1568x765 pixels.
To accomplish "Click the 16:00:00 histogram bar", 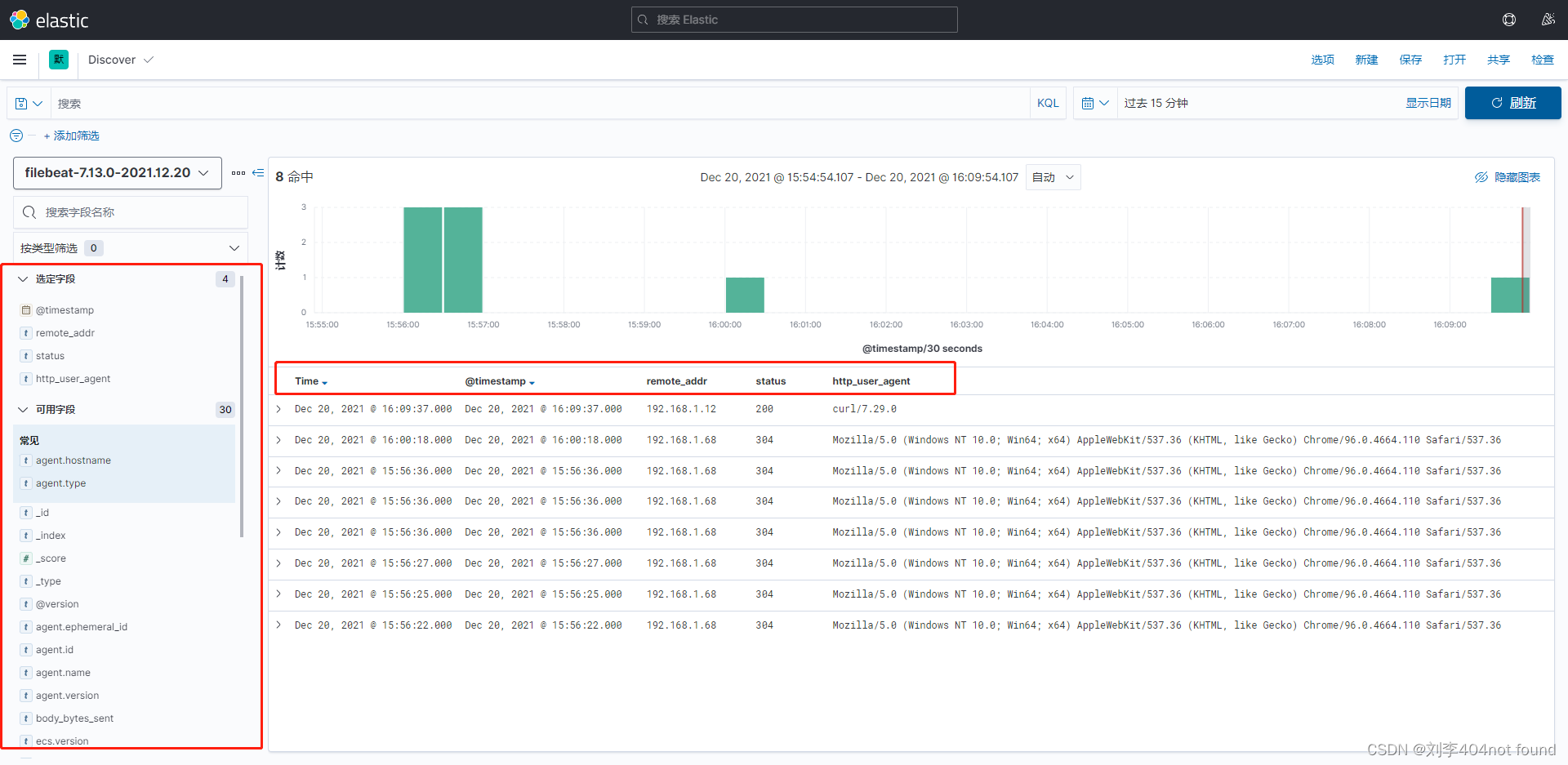I will click(745, 295).
